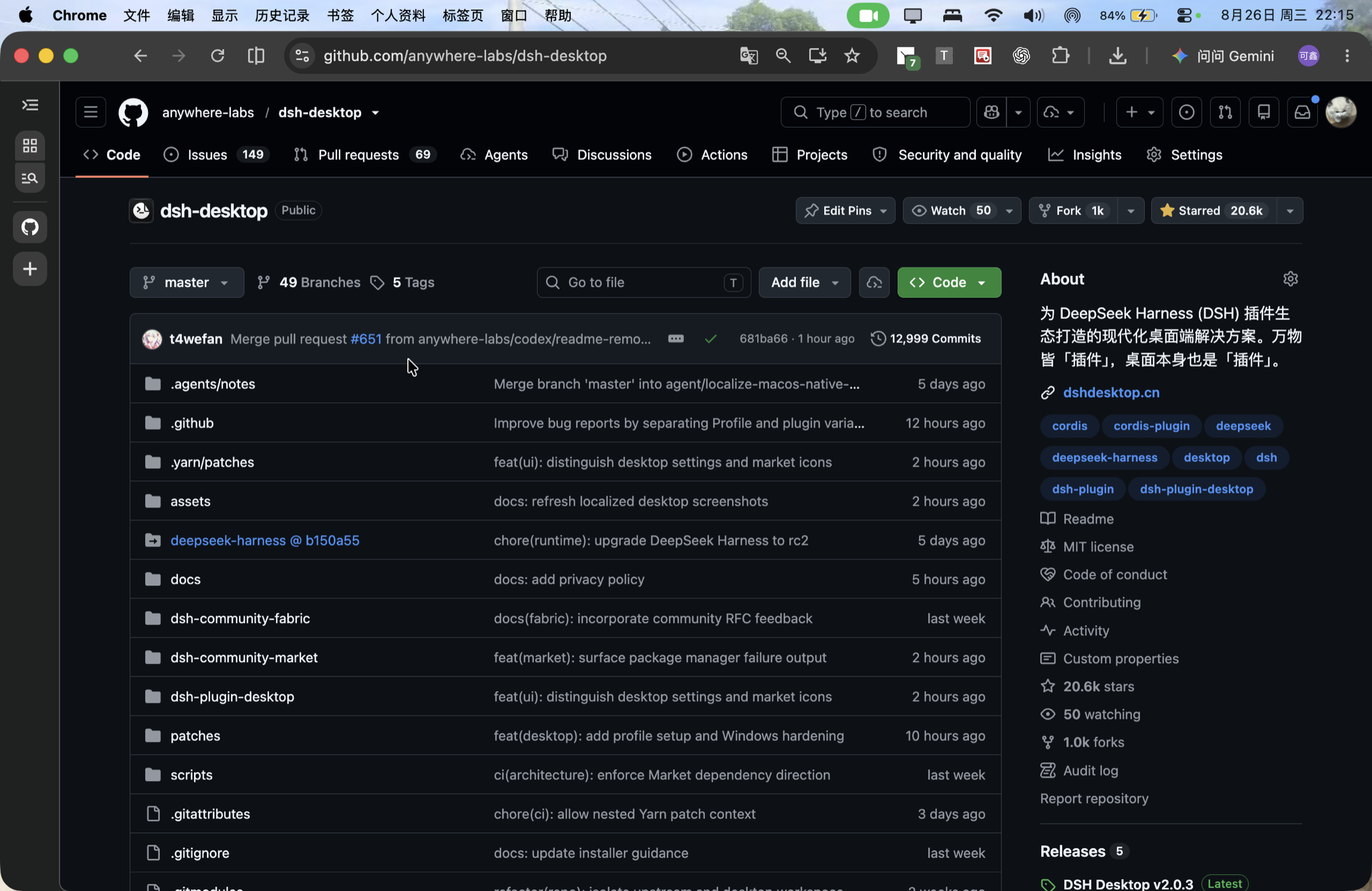1372x891 pixels.
Task: Open the Apple menu
Action: click(26, 15)
